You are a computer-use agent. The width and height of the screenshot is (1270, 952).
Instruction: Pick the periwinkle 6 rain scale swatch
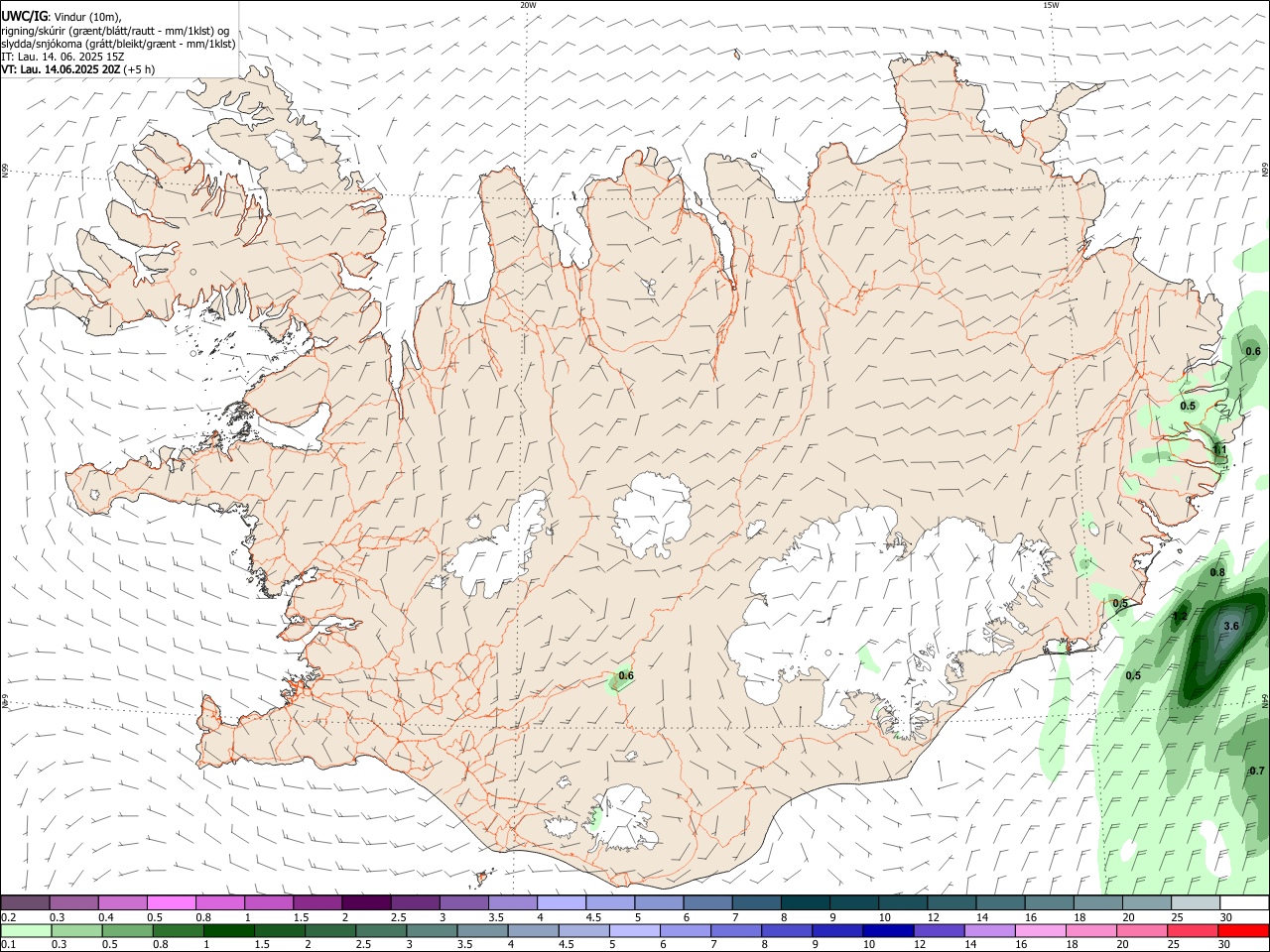point(685,931)
